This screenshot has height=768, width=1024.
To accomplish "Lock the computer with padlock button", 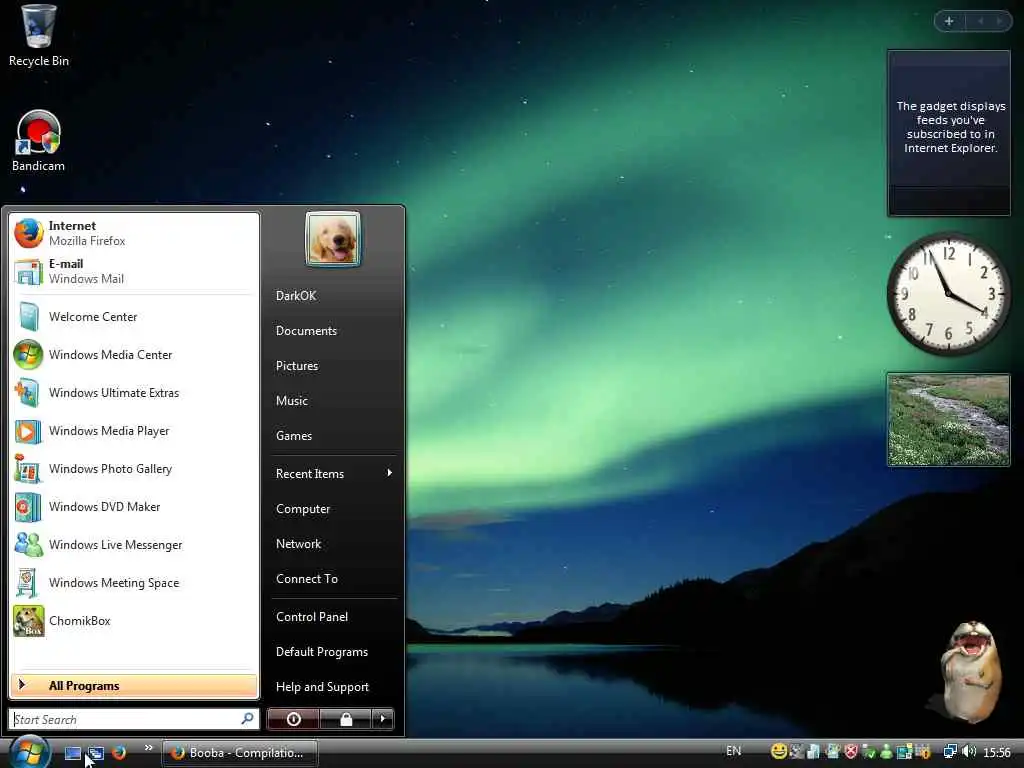I will [x=346, y=720].
